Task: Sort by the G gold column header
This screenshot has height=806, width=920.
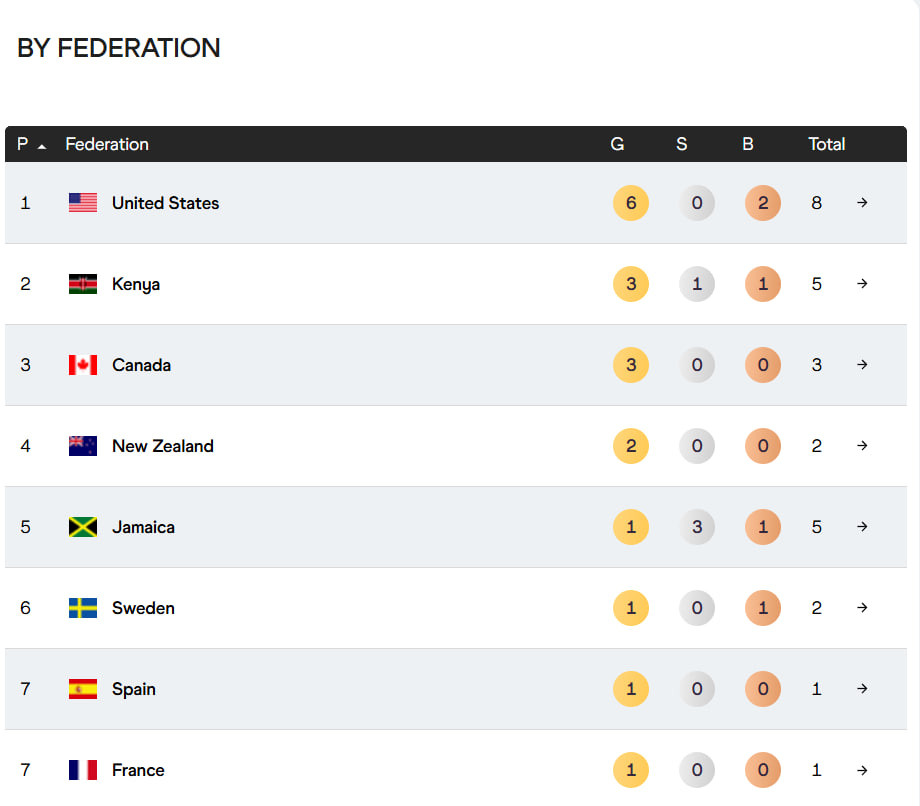Action: point(617,144)
